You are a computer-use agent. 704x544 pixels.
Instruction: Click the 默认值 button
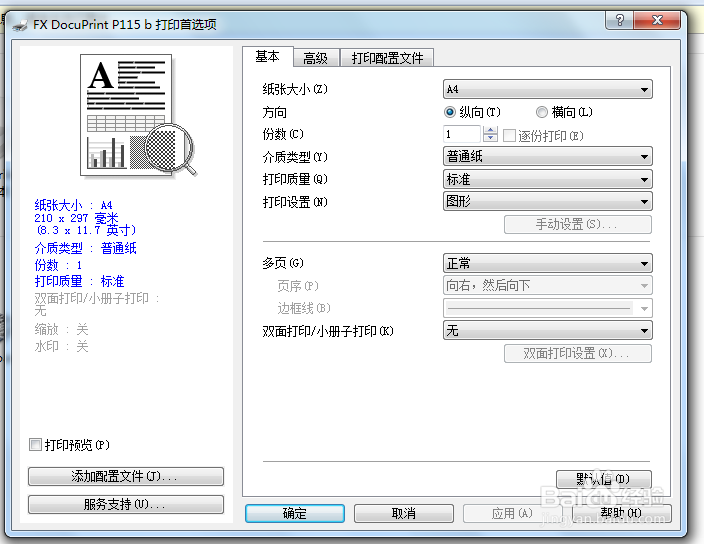tap(603, 479)
